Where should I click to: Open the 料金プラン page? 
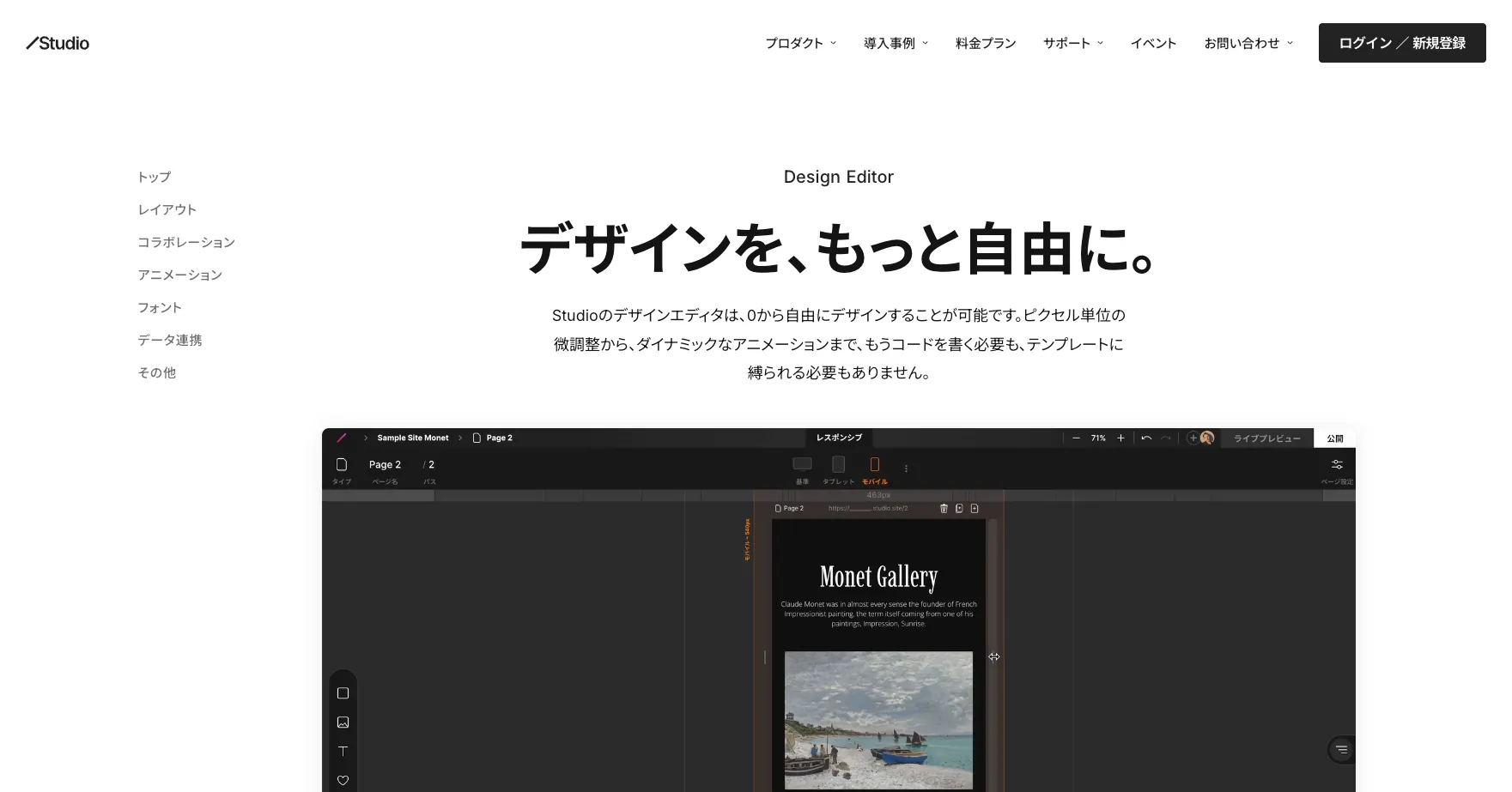pos(986,43)
